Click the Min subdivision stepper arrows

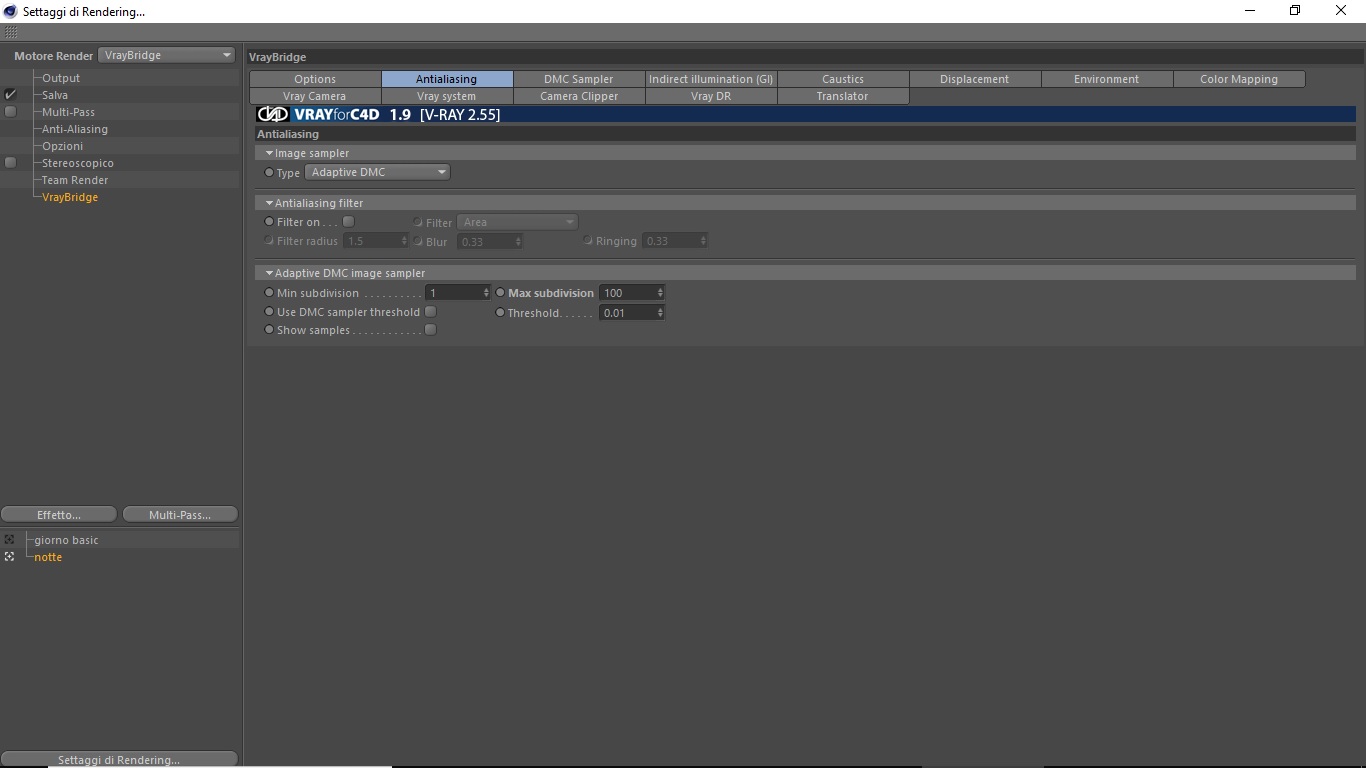pyautogui.click(x=486, y=293)
